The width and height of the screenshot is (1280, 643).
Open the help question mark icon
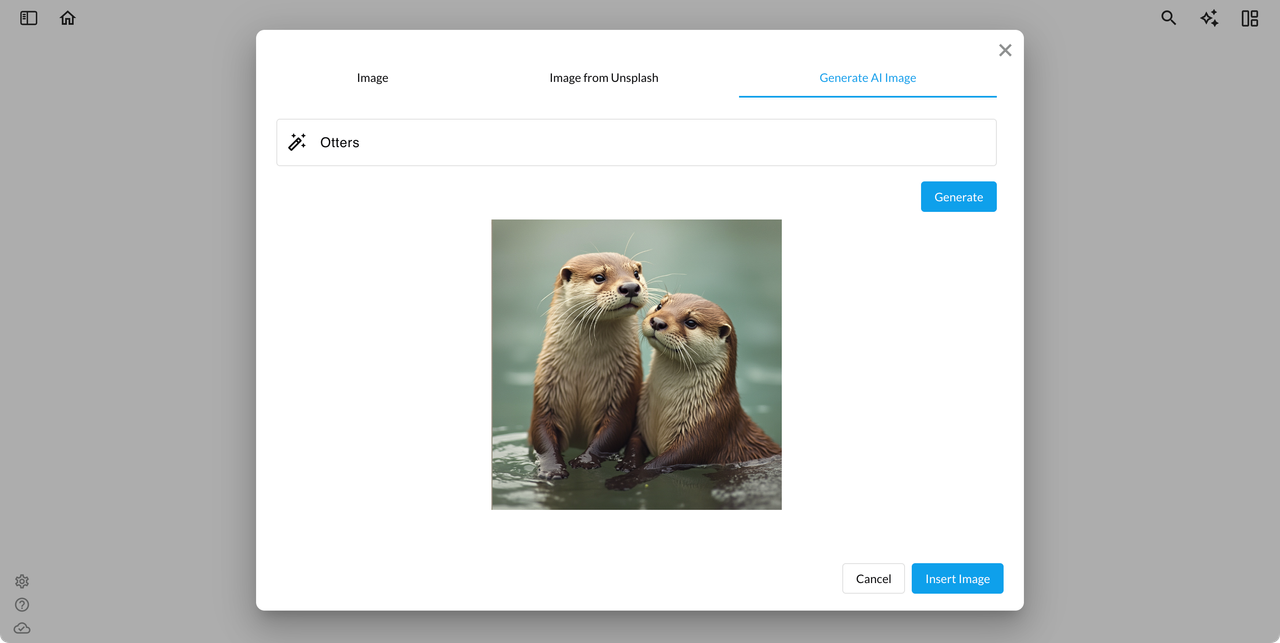pos(22,604)
